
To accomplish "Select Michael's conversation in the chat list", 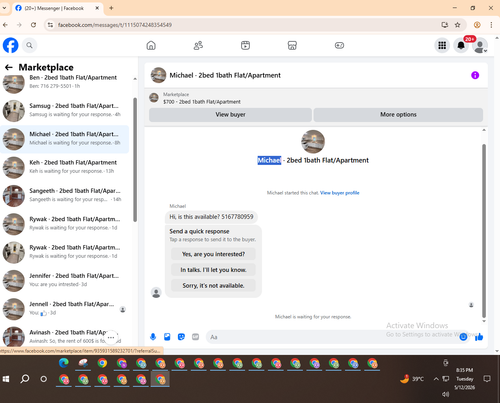I will [65, 139].
